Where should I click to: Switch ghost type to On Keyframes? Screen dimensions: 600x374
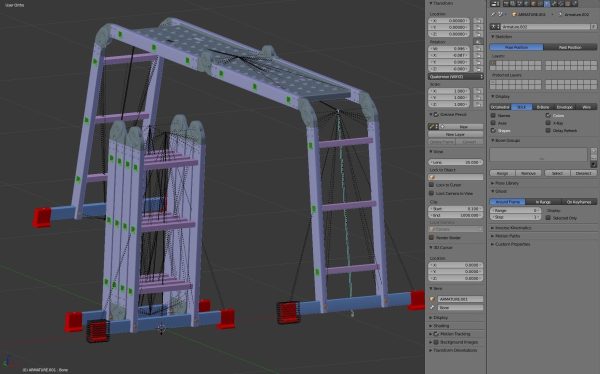579,202
